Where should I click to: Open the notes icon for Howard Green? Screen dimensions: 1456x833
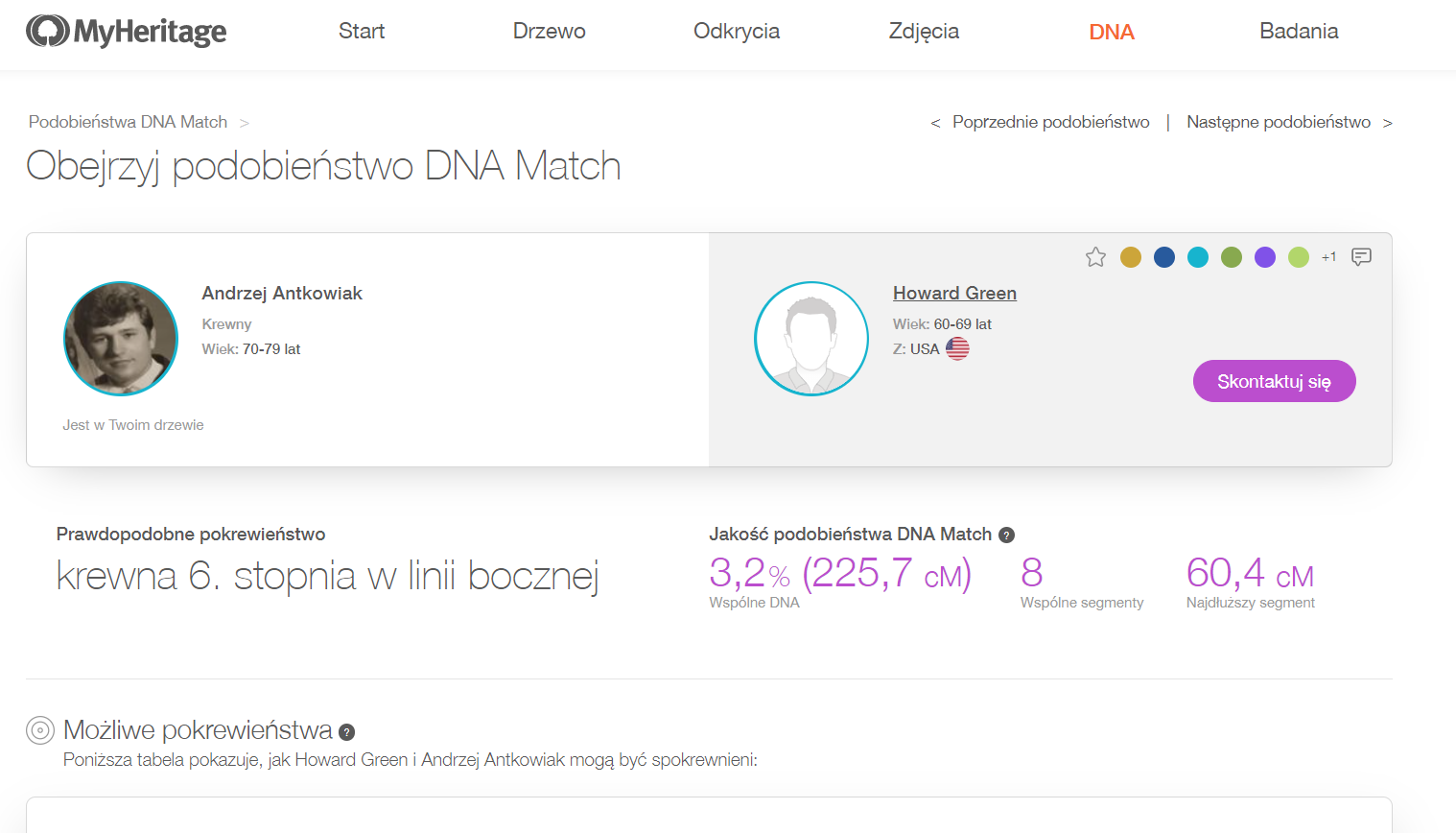coord(1362,256)
